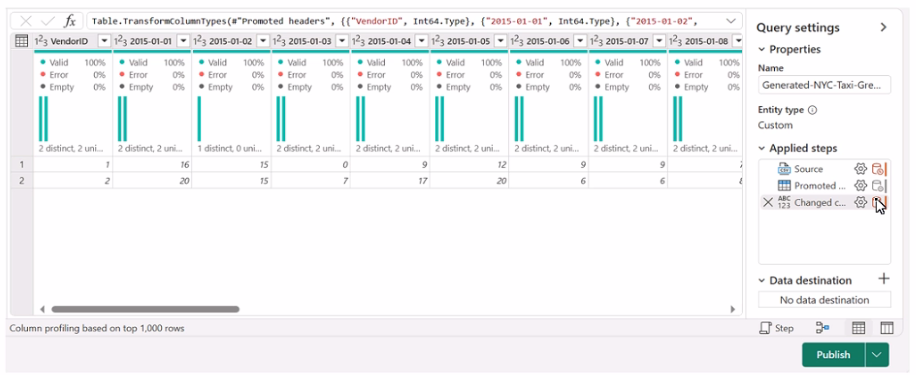Click the horizontal scrollbar thumb
Screen dimensions: 916x375
145,309
